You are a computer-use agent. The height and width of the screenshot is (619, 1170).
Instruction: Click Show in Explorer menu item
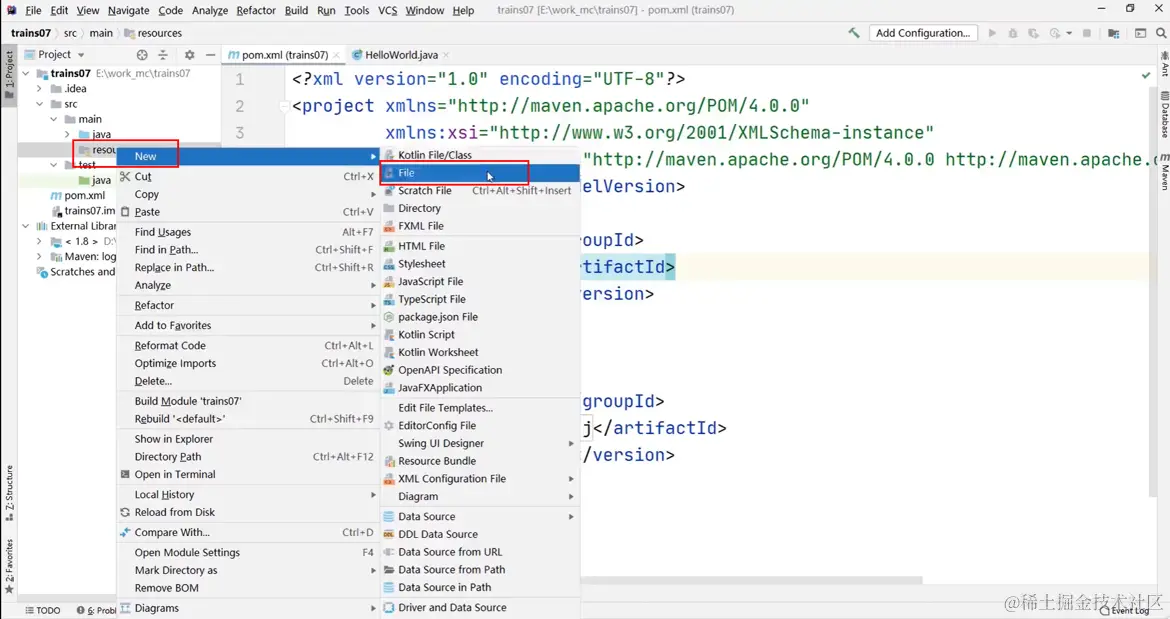coord(248,439)
